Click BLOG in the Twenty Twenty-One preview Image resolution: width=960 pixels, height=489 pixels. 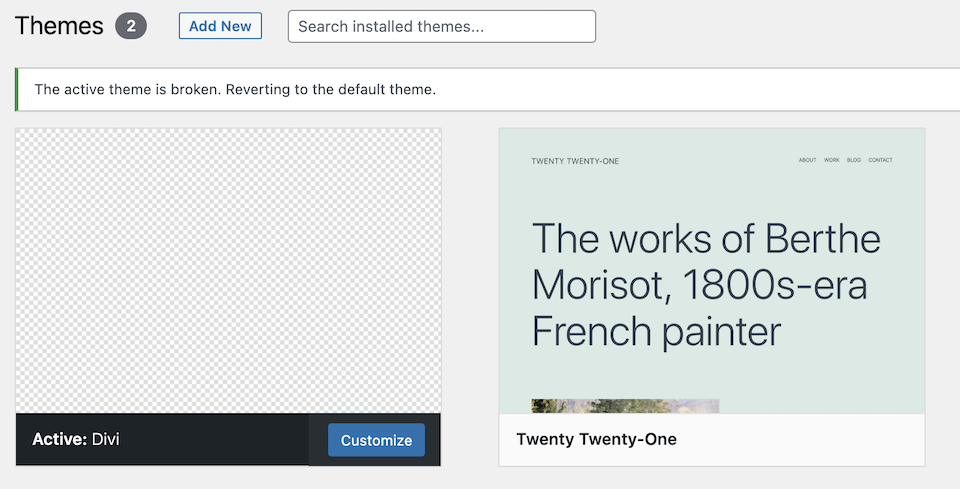pos(854,160)
